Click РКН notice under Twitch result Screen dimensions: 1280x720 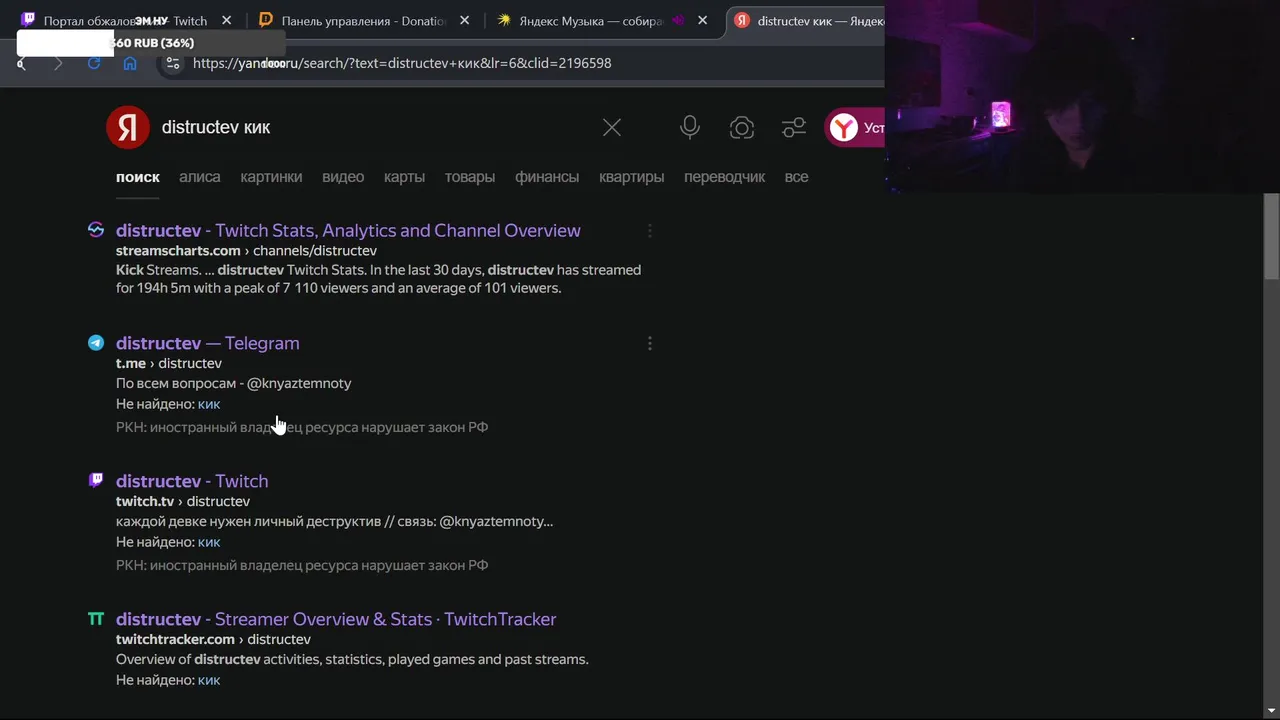point(302,565)
